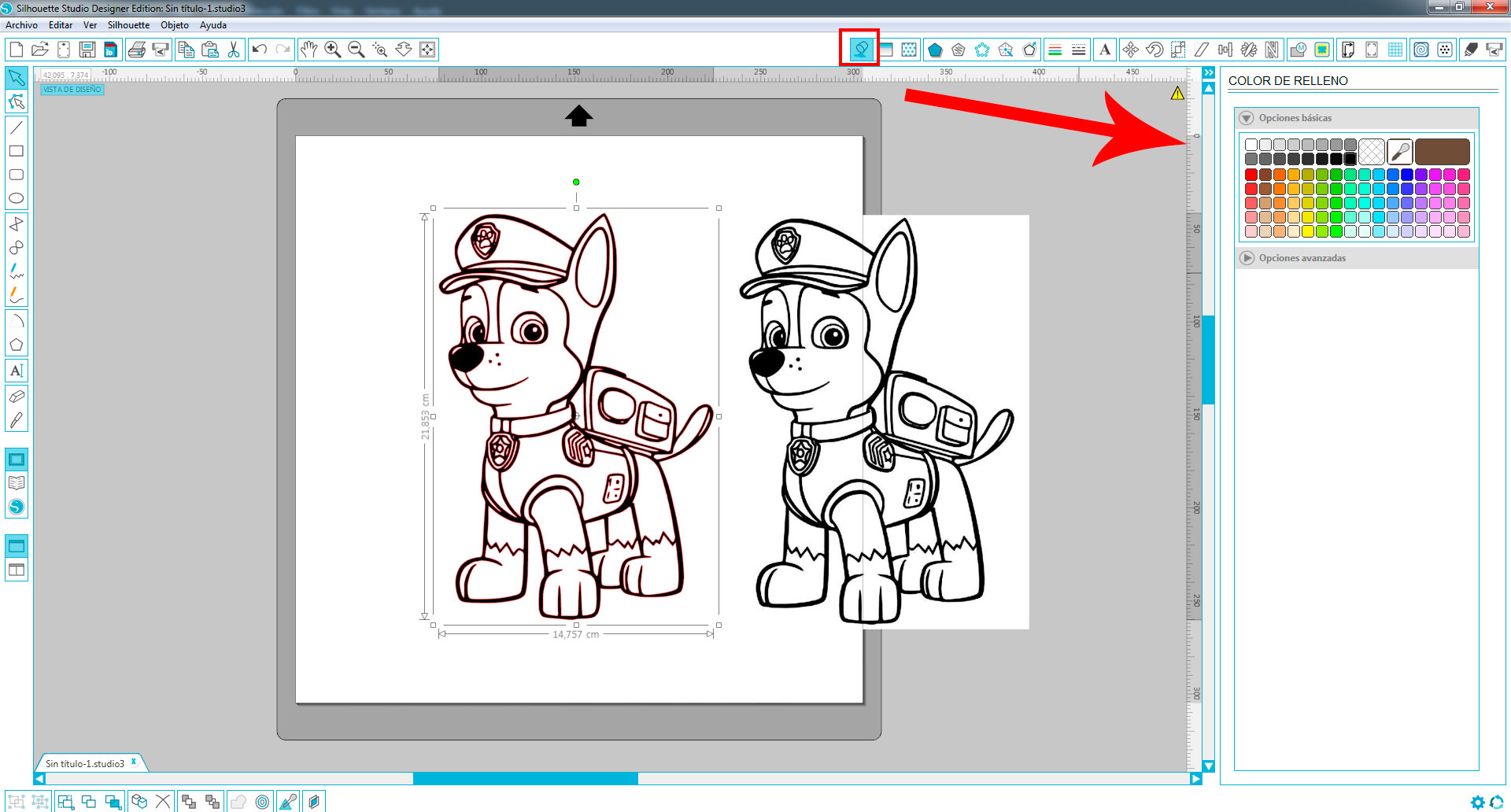This screenshot has width=1511, height=812.
Task: Save the document with the floppy icon
Action: click(x=87, y=50)
